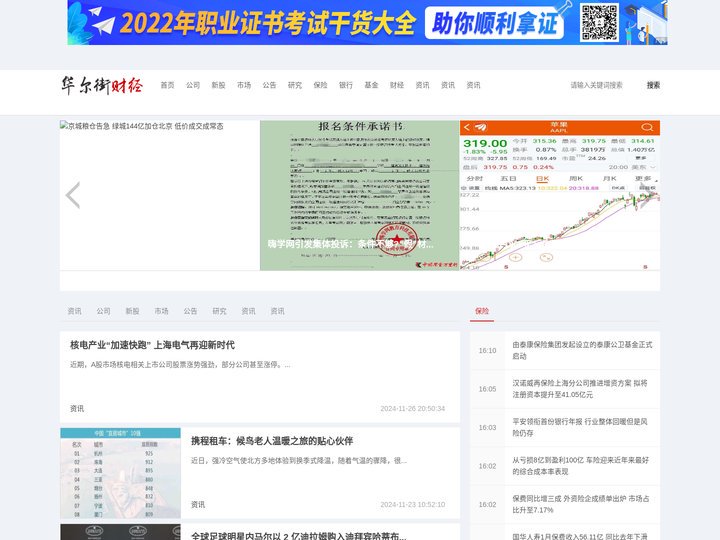This screenshot has height=540, width=720.
Task: Click 资讯 tag under the 携程租车 article
Action: (x=198, y=504)
